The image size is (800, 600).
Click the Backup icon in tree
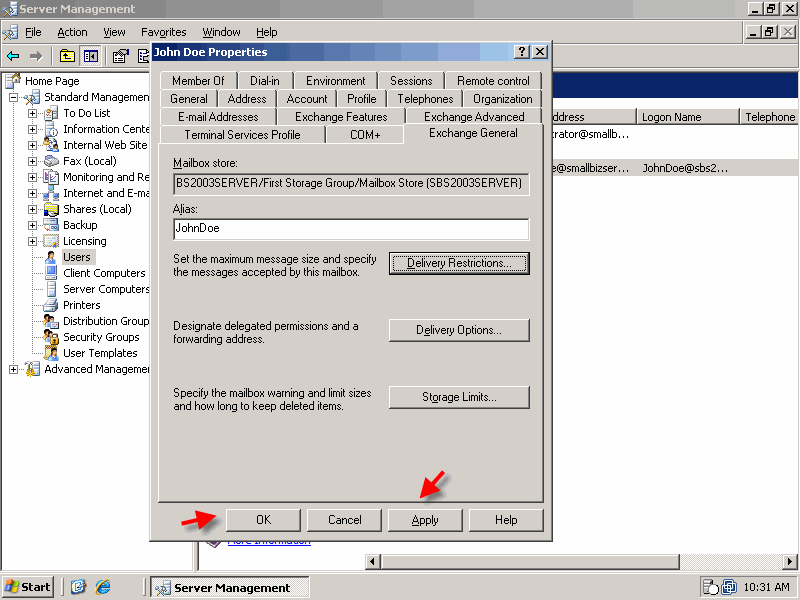pyautogui.click(x=51, y=225)
